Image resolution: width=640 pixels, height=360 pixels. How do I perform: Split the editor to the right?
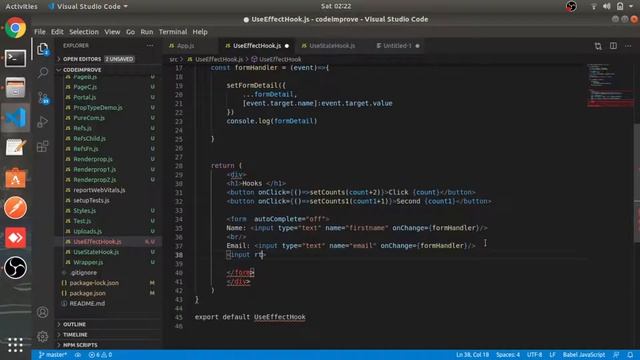coord(613,46)
